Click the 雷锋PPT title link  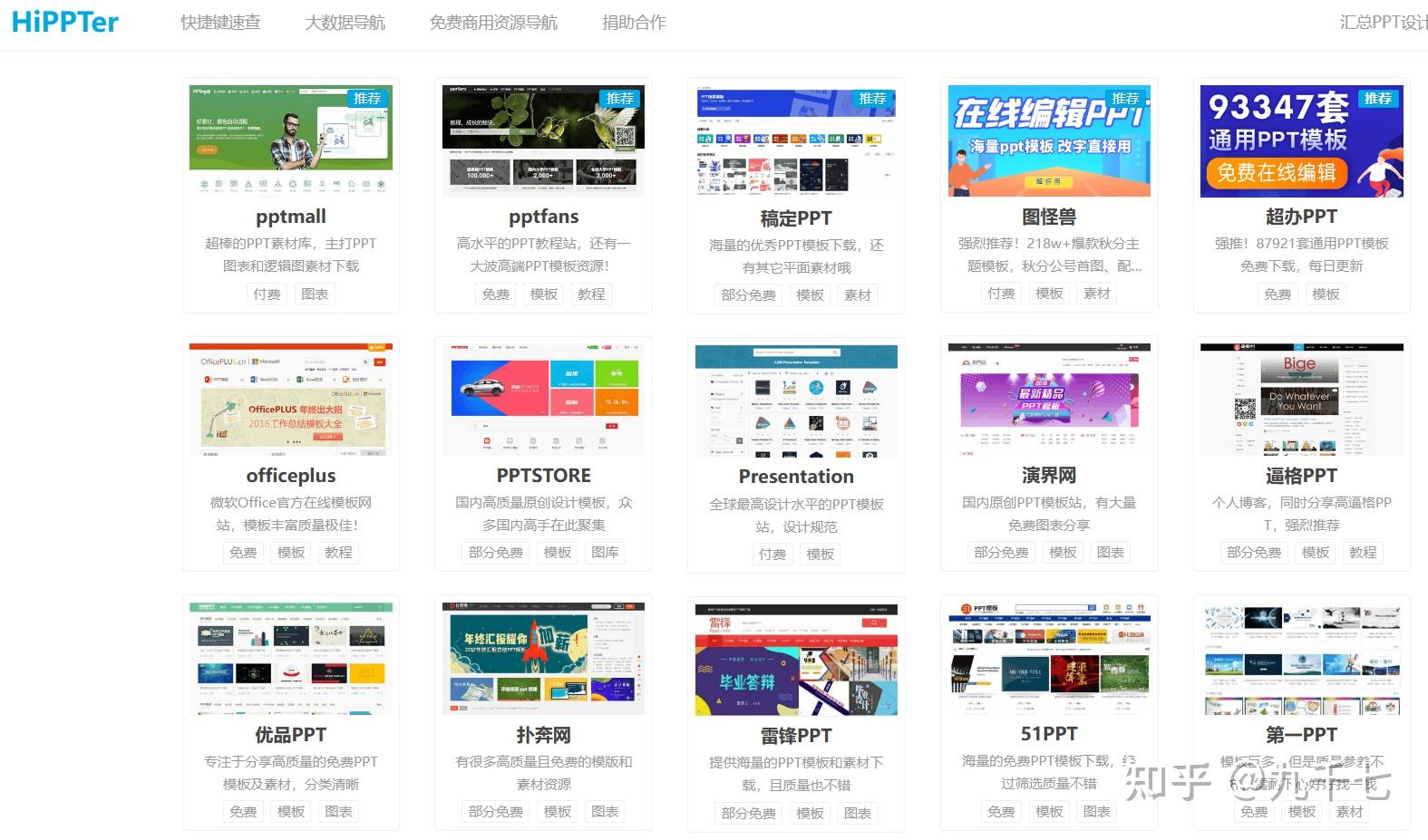pyautogui.click(x=796, y=736)
